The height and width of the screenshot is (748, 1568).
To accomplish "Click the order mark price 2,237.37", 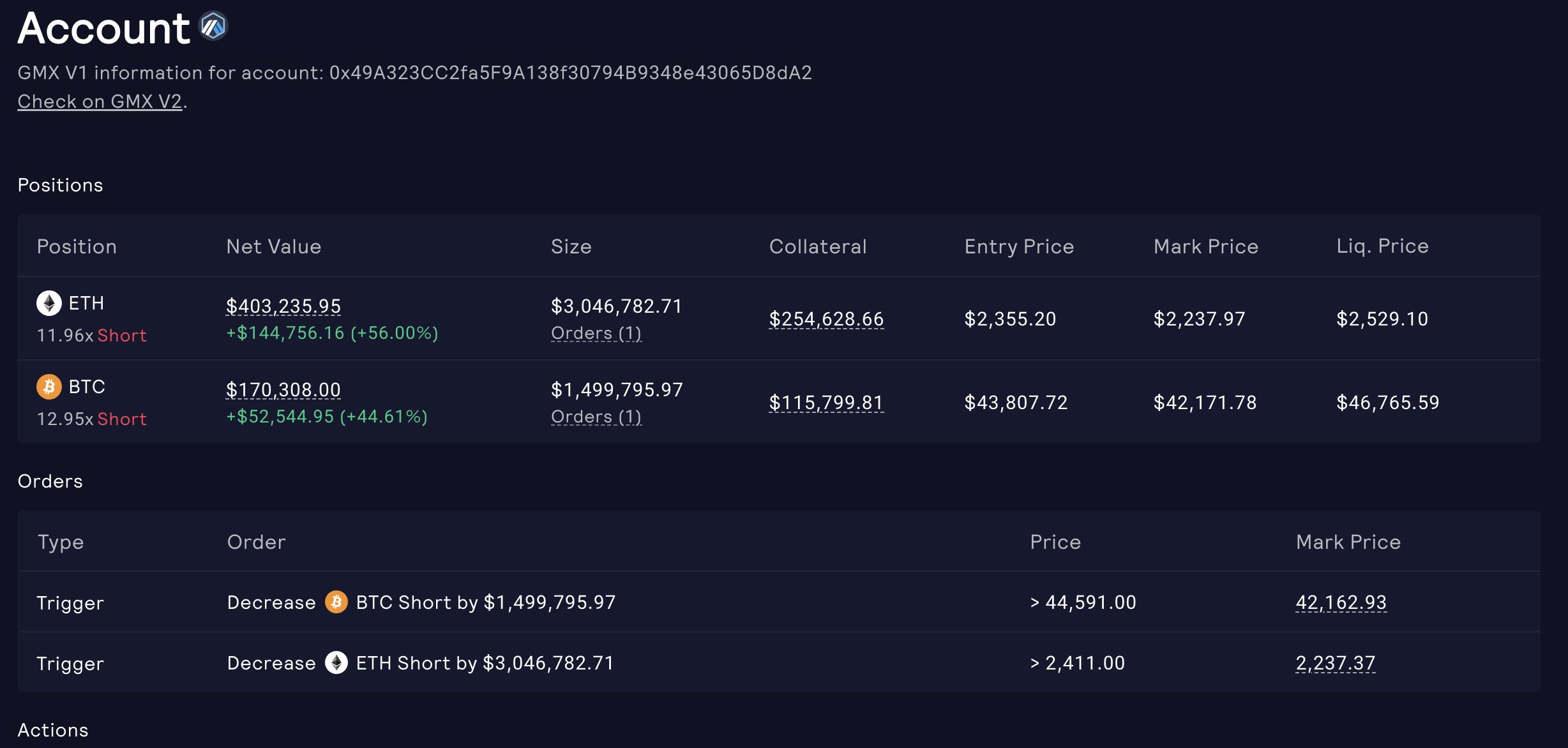I will point(1336,663).
